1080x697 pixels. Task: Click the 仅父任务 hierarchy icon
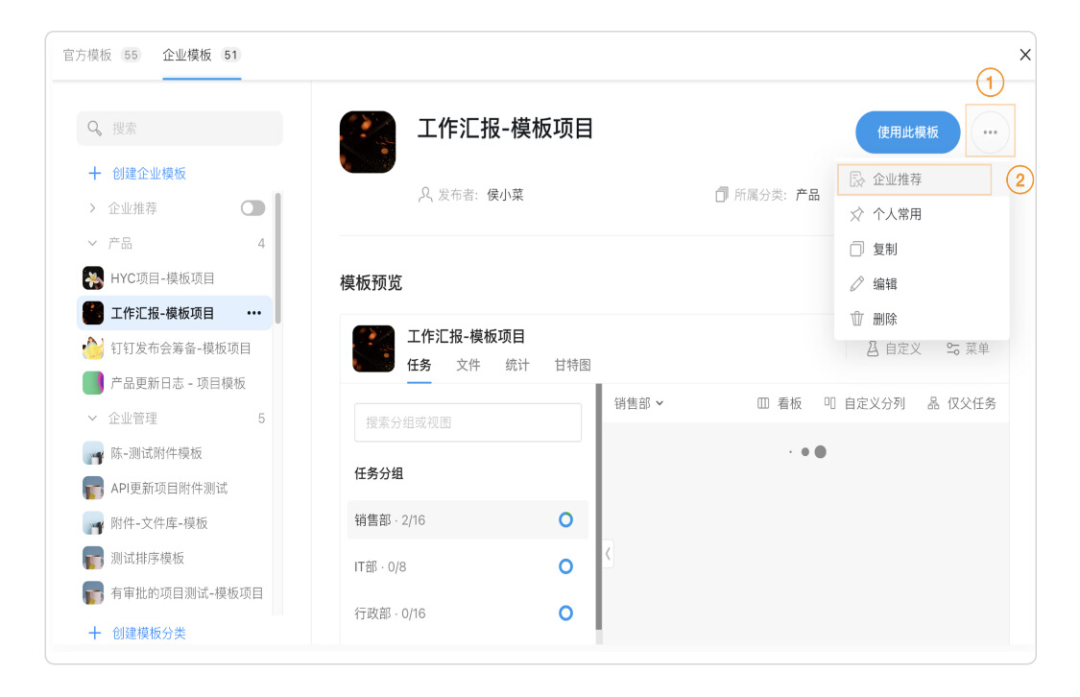933,404
